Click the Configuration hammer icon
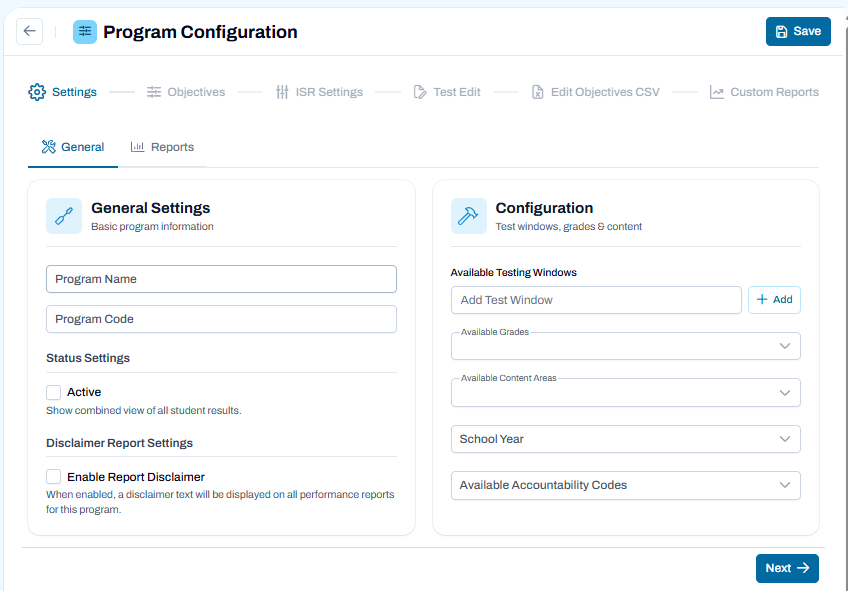 [468, 216]
